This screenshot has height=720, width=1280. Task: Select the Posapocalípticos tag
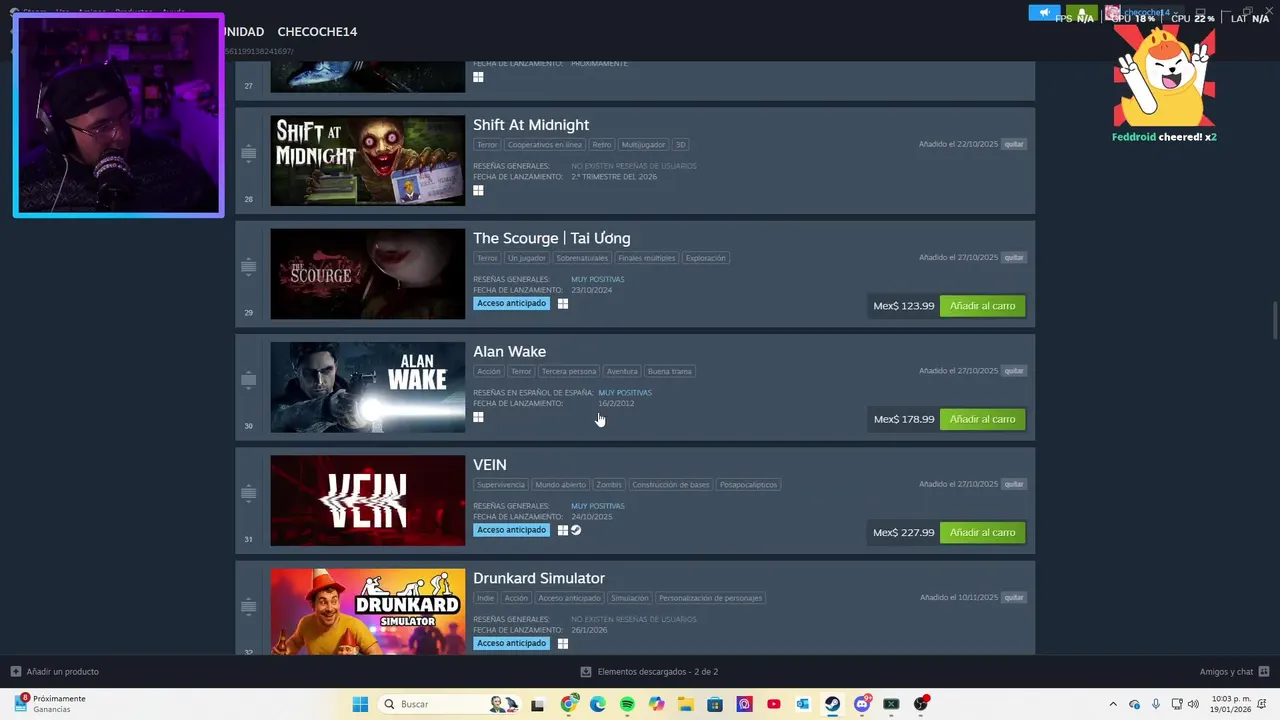tap(748, 485)
